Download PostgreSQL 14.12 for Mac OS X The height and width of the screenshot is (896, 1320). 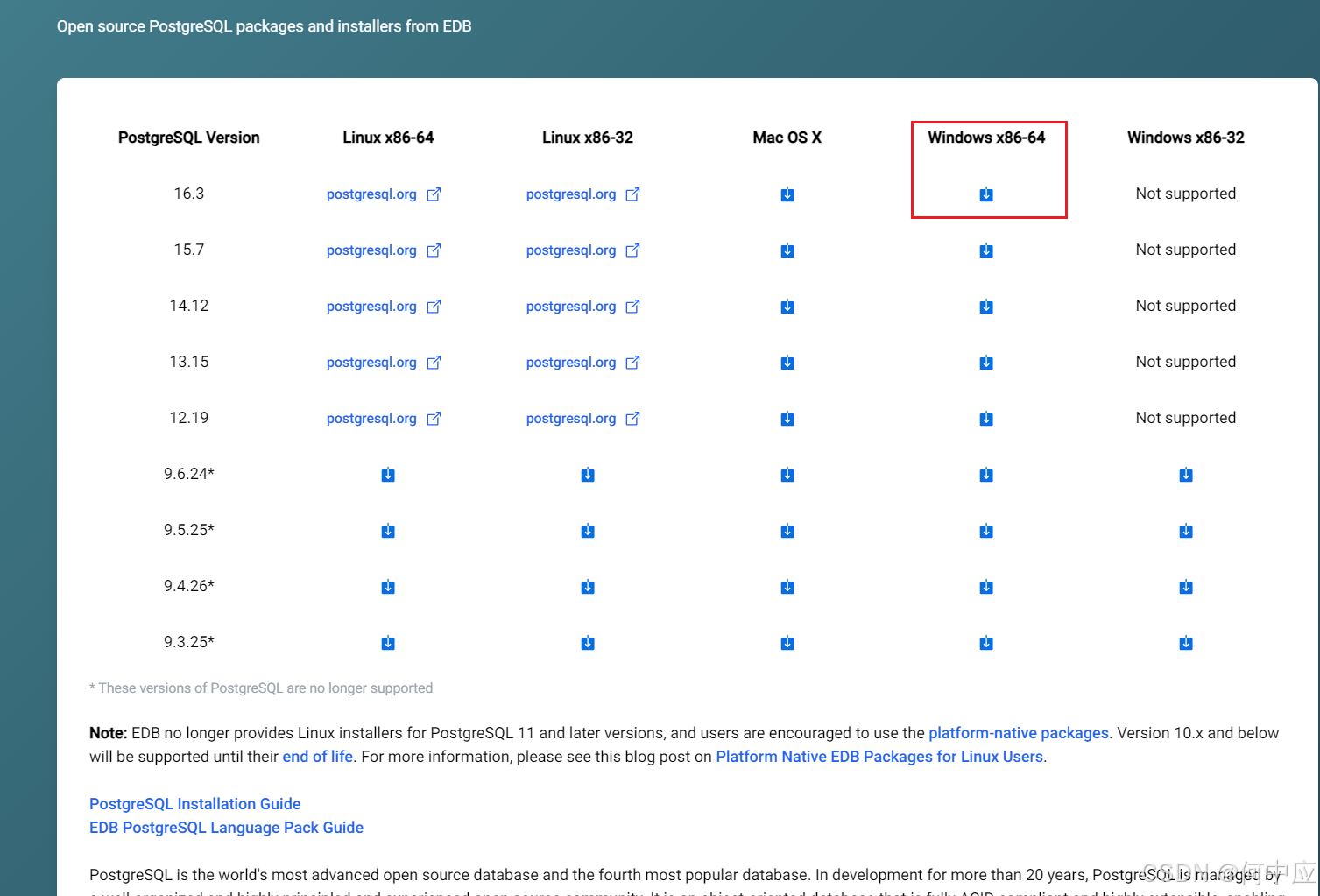coord(787,307)
